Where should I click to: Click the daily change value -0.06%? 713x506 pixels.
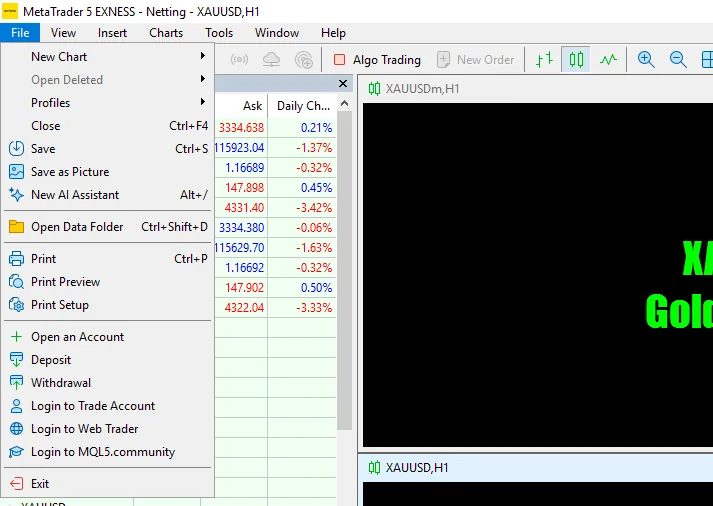(314, 228)
